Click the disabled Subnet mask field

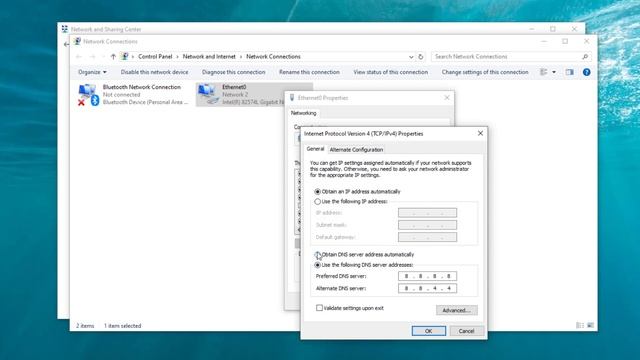[427, 225]
